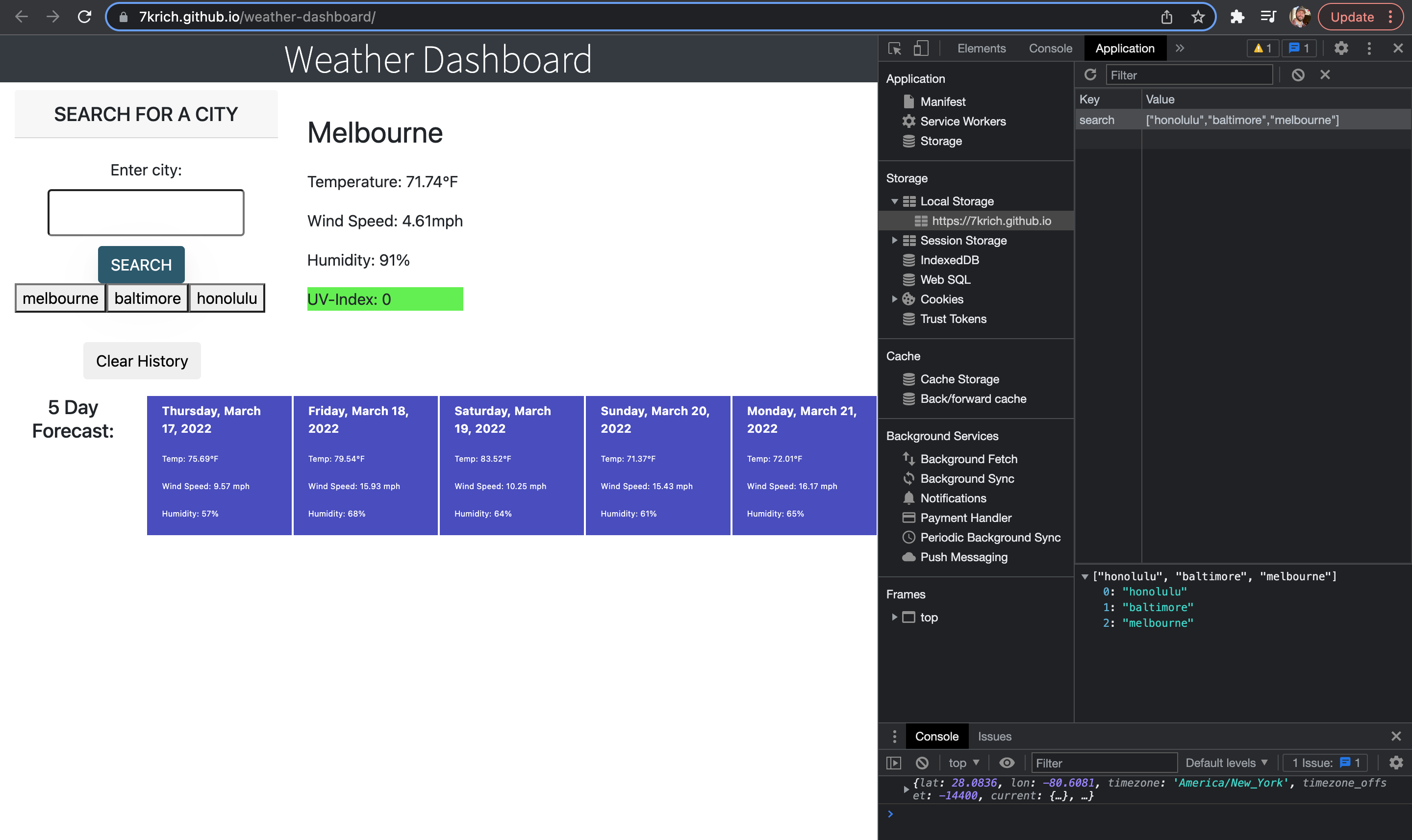Select the Manifest item
Image resolution: width=1412 pixels, height=840 pixels.
pos(943,102)
